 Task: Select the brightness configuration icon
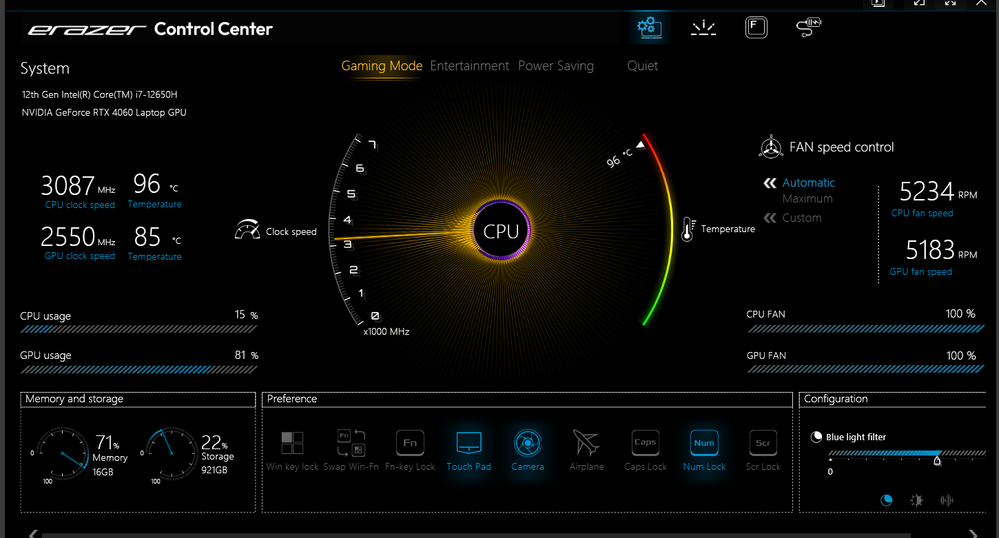[x=916, y=500]
